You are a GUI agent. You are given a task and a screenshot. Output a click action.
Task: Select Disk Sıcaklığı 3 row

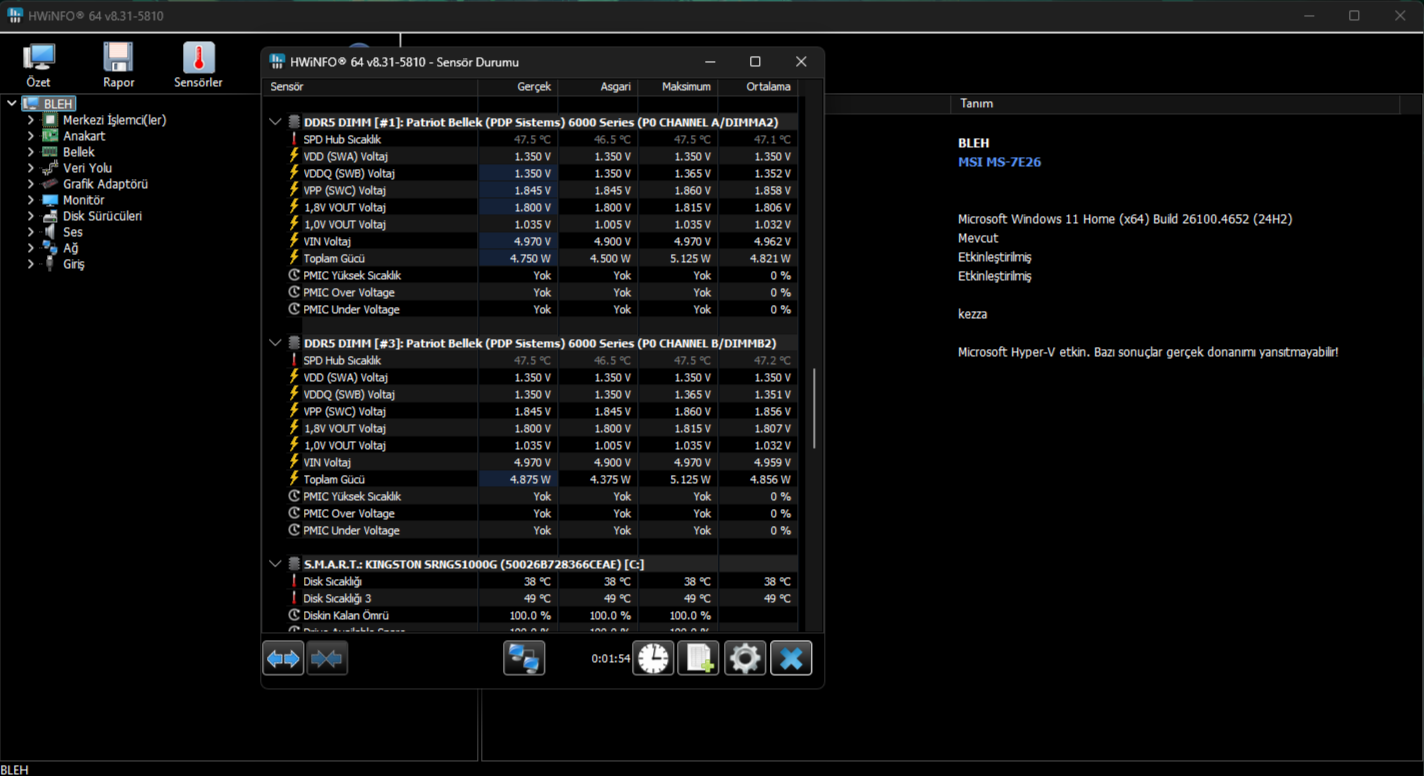[530, 599]
